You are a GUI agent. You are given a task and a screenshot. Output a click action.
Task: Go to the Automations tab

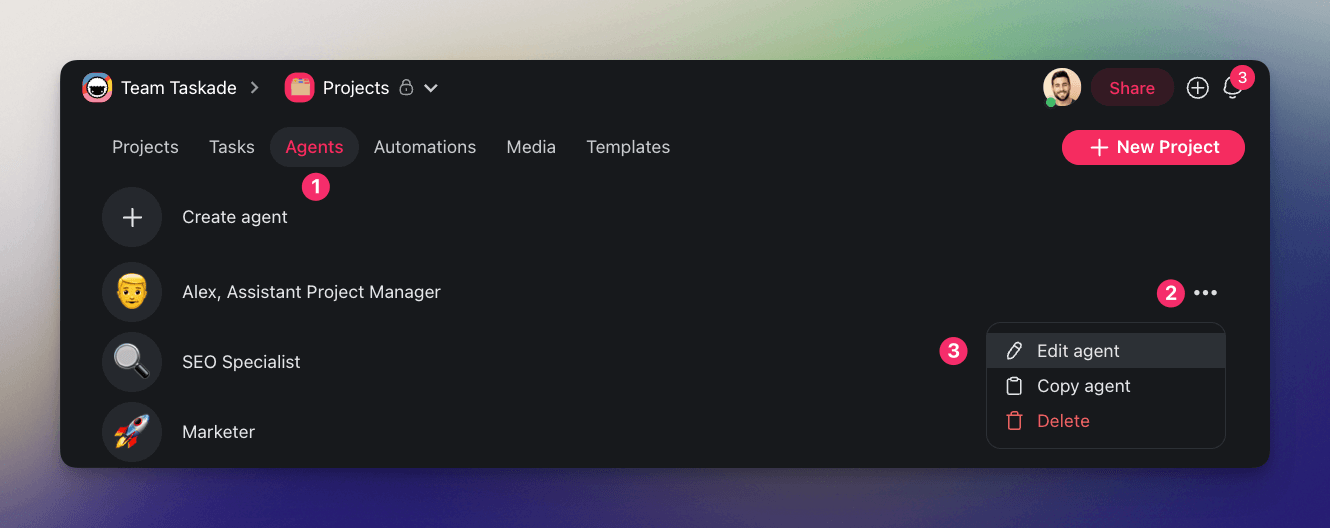click(425, 147)
